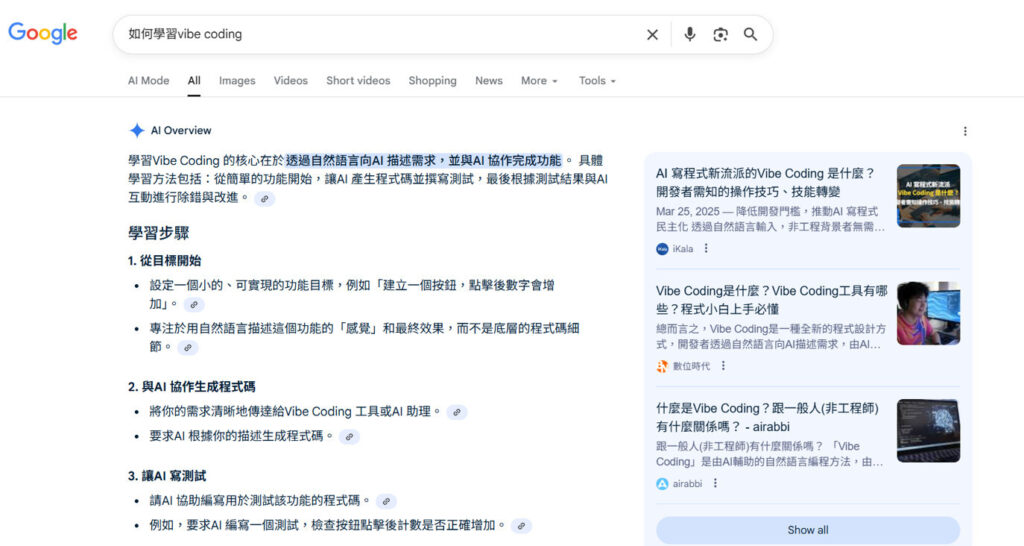Open the iKala article thumbnail image

pyautogui.click(x=928, y=196)
